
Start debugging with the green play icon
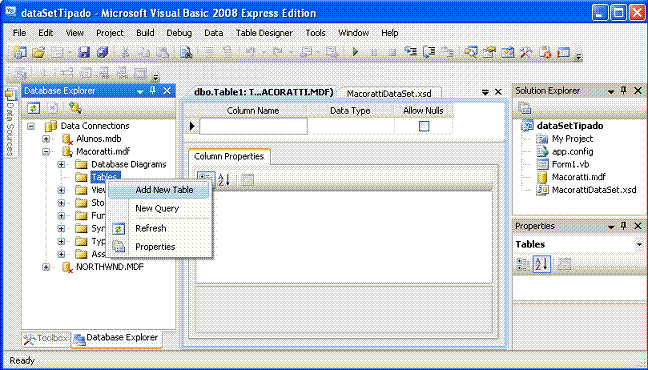355,52
